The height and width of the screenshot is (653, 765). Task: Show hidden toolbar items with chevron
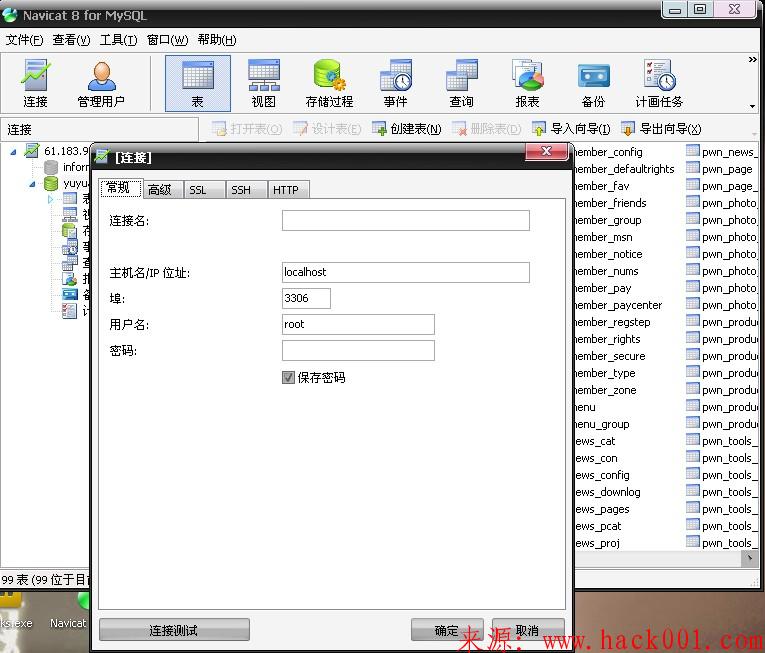pyautogui.click(x=753, y=60)
